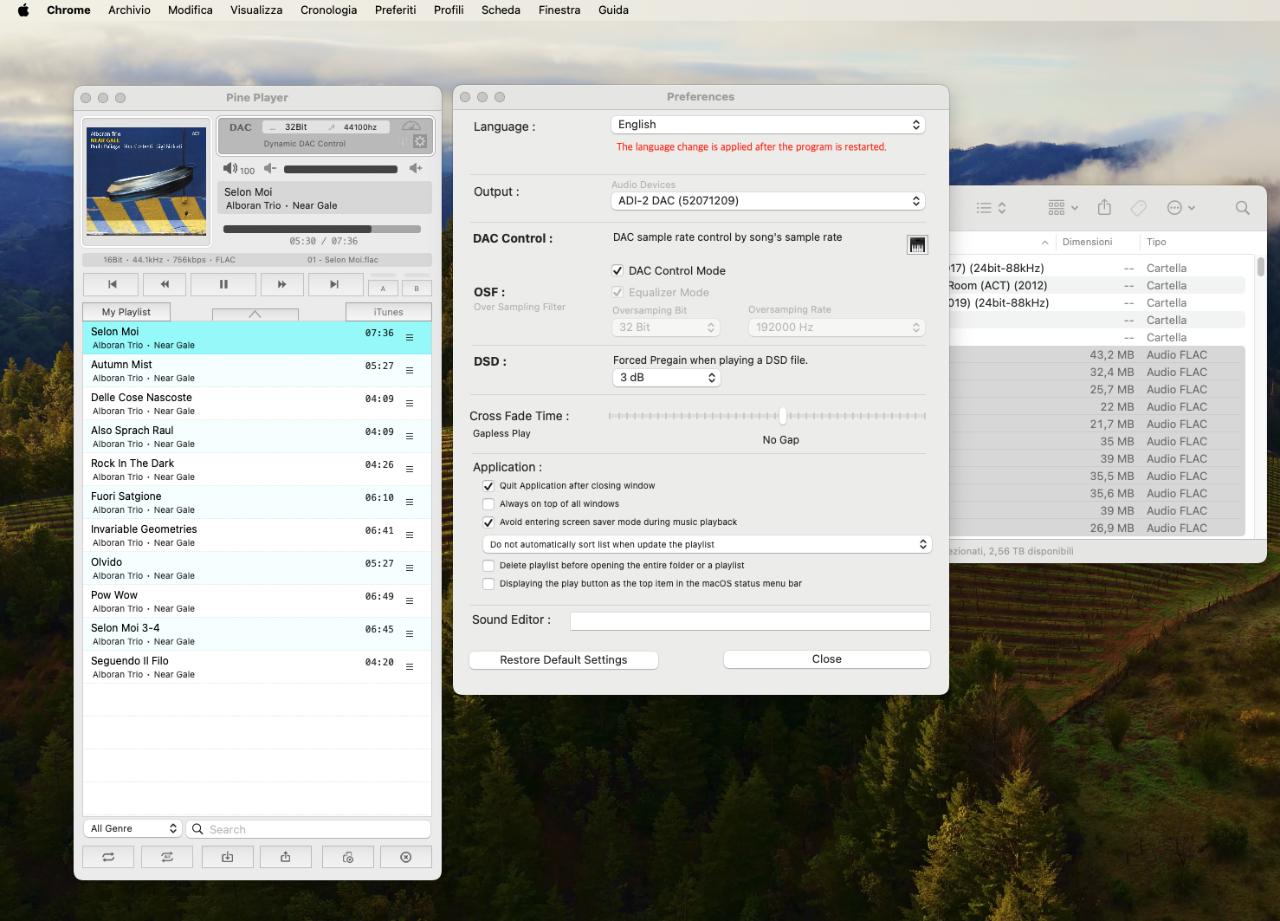Open DAC settings gear icon
The height and width of the screenshot is (921, 1280).
[x=420, y=142]
